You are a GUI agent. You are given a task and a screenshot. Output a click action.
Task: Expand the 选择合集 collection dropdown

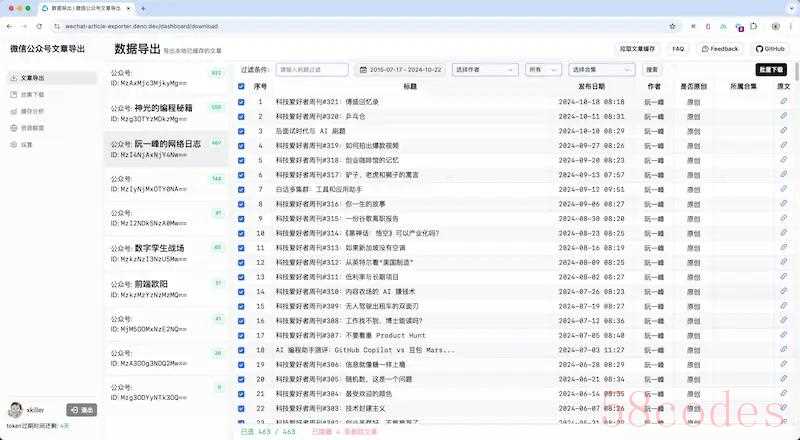coord(602,70)
